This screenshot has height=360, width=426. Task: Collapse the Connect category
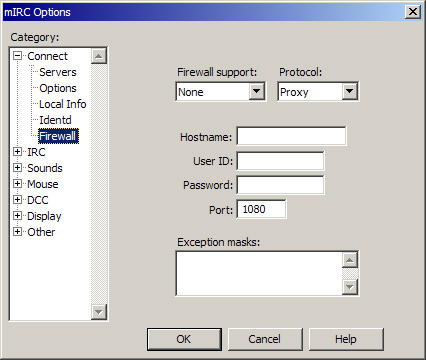click(x=17, y=56)
